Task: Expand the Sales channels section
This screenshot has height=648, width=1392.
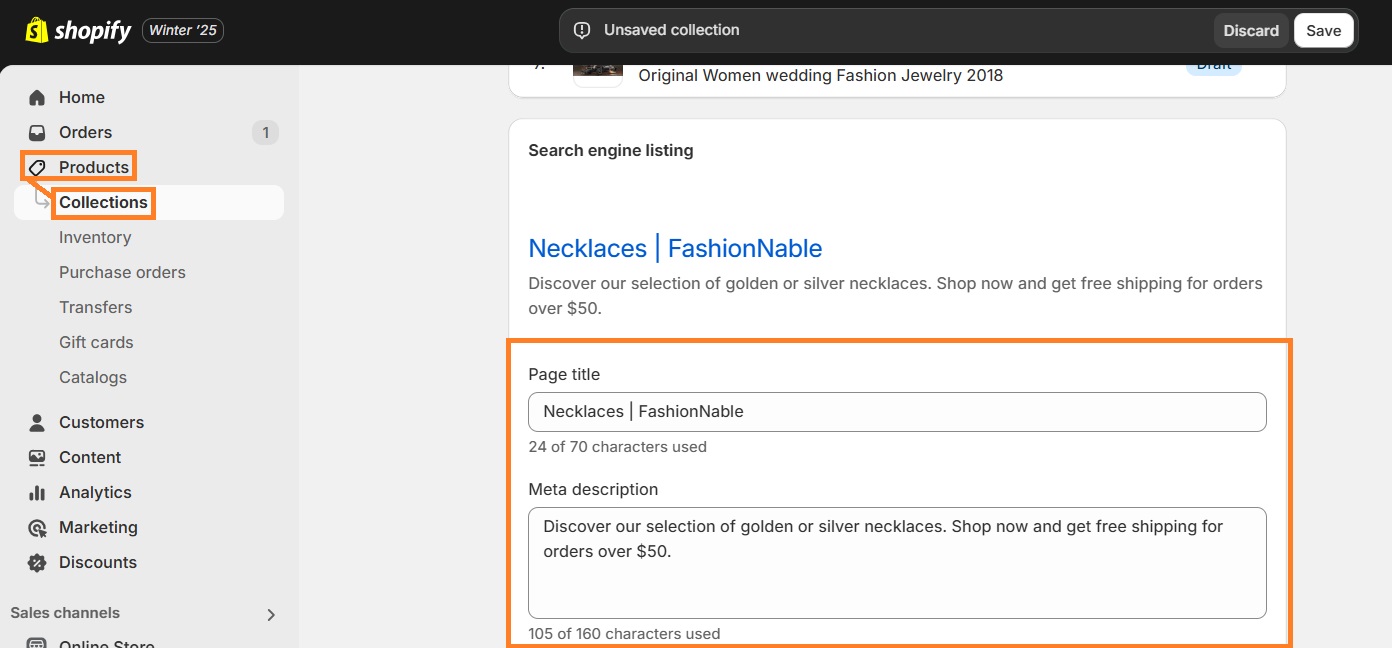Action: coord(270,614)
